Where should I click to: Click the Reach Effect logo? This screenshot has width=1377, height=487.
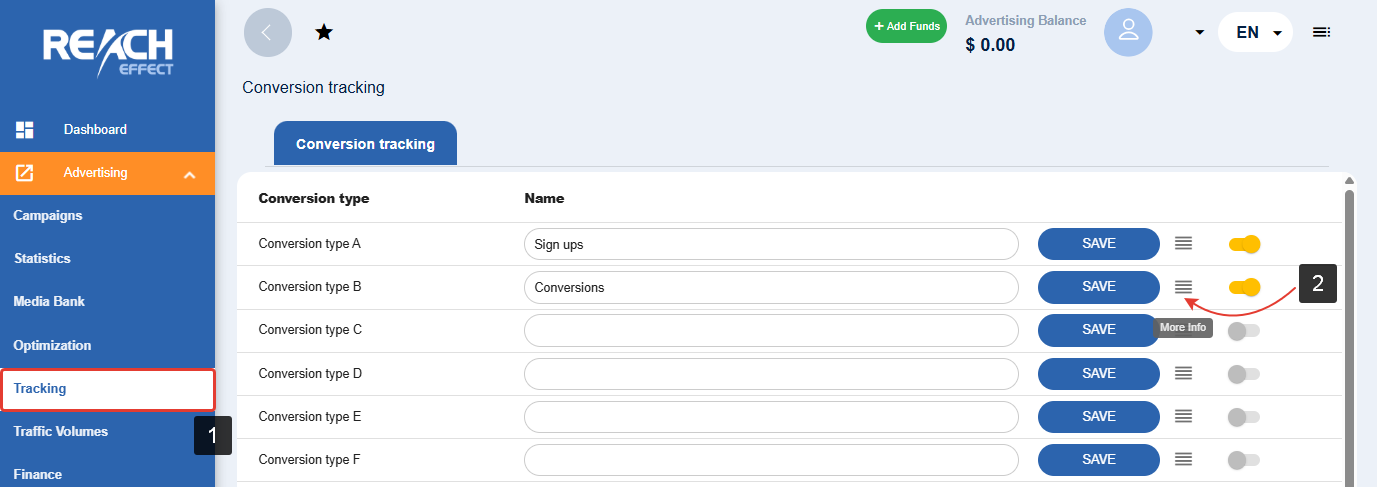coord(107,53)
